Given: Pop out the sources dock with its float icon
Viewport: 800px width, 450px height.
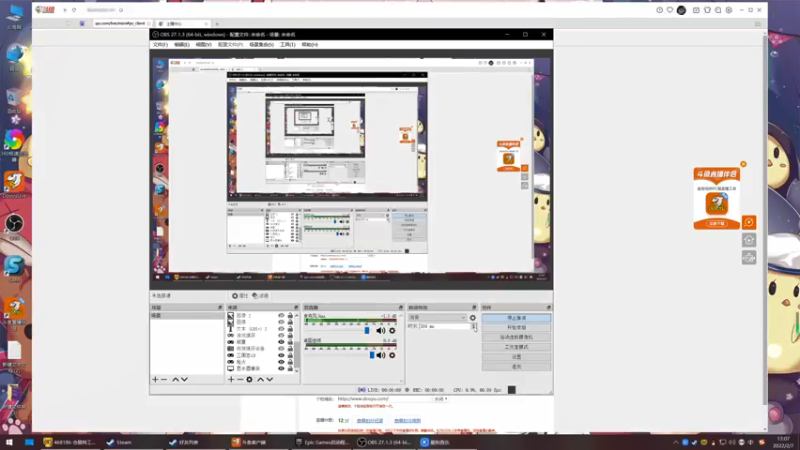Looking at the screenshot, I should click(296, 308).
